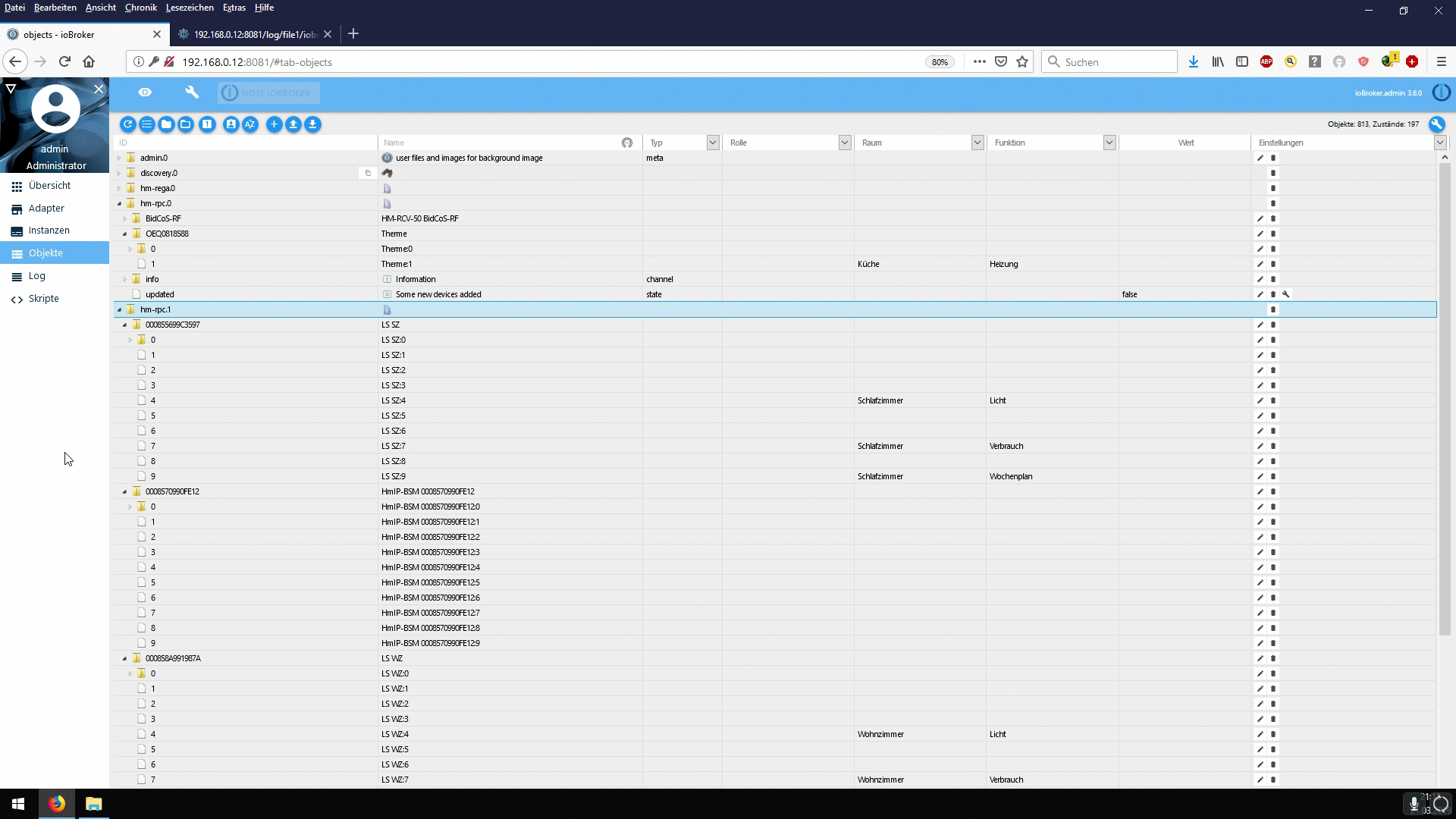Image resolution: width=1456 pixels, height=819 pixels.
Task: Open the Lesezeichen browser menu
Action: [x=190, y=8]
